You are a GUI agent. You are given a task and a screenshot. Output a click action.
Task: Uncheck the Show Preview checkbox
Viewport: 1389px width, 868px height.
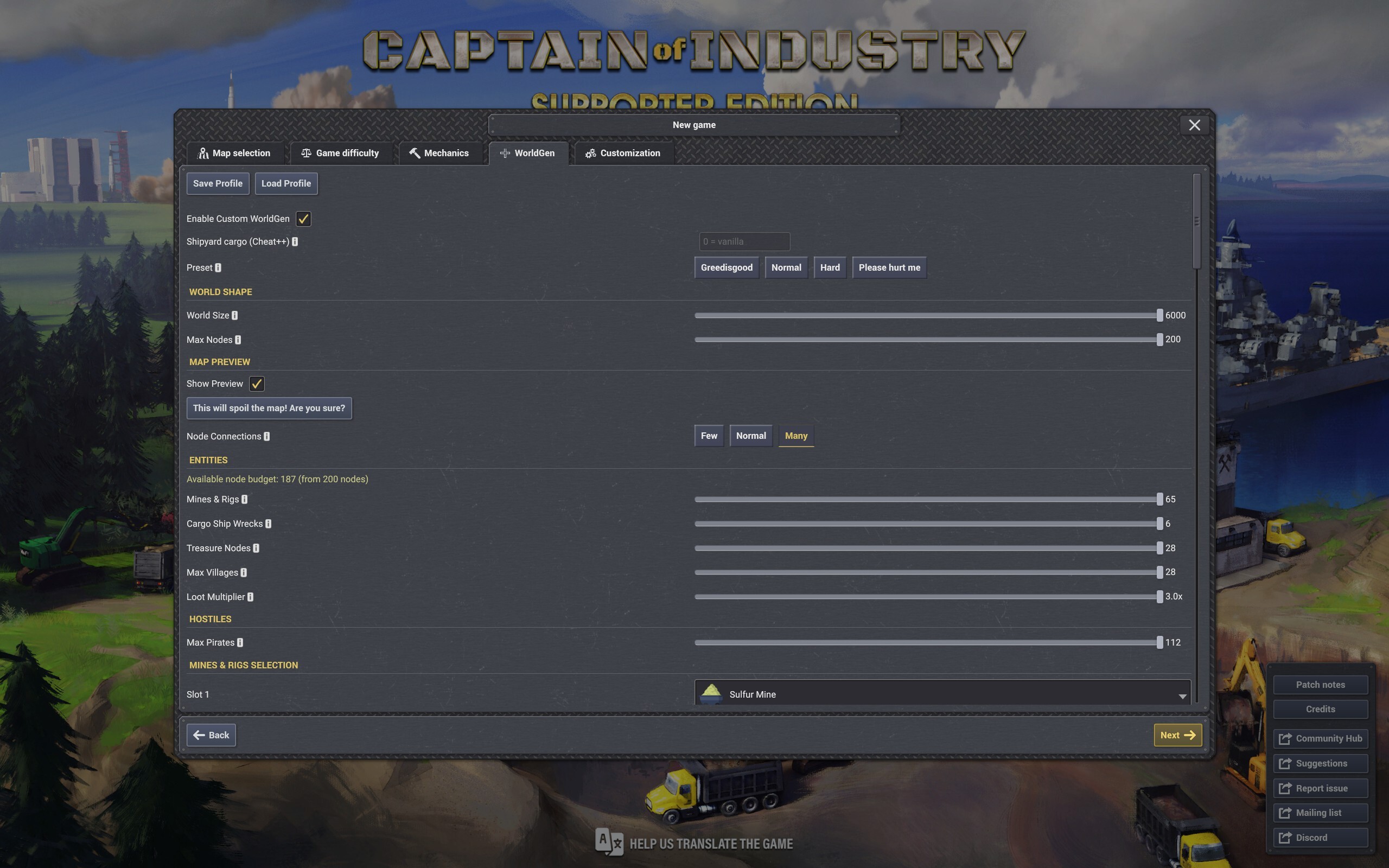click(257, 384)
